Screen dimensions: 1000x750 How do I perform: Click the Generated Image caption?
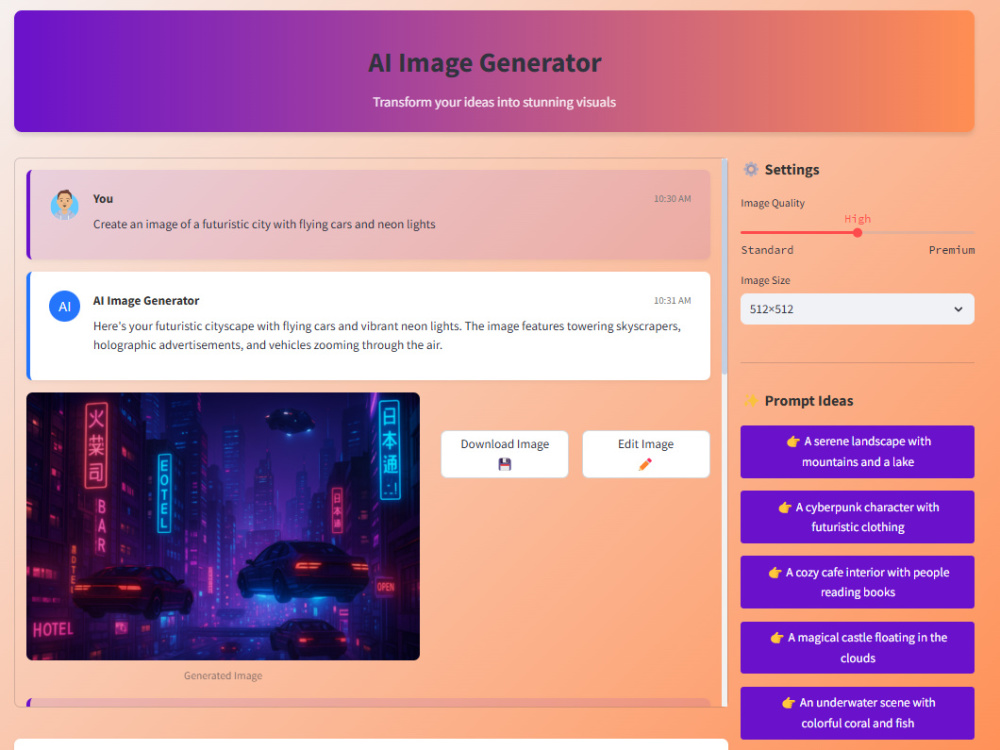tap(223, 675)
